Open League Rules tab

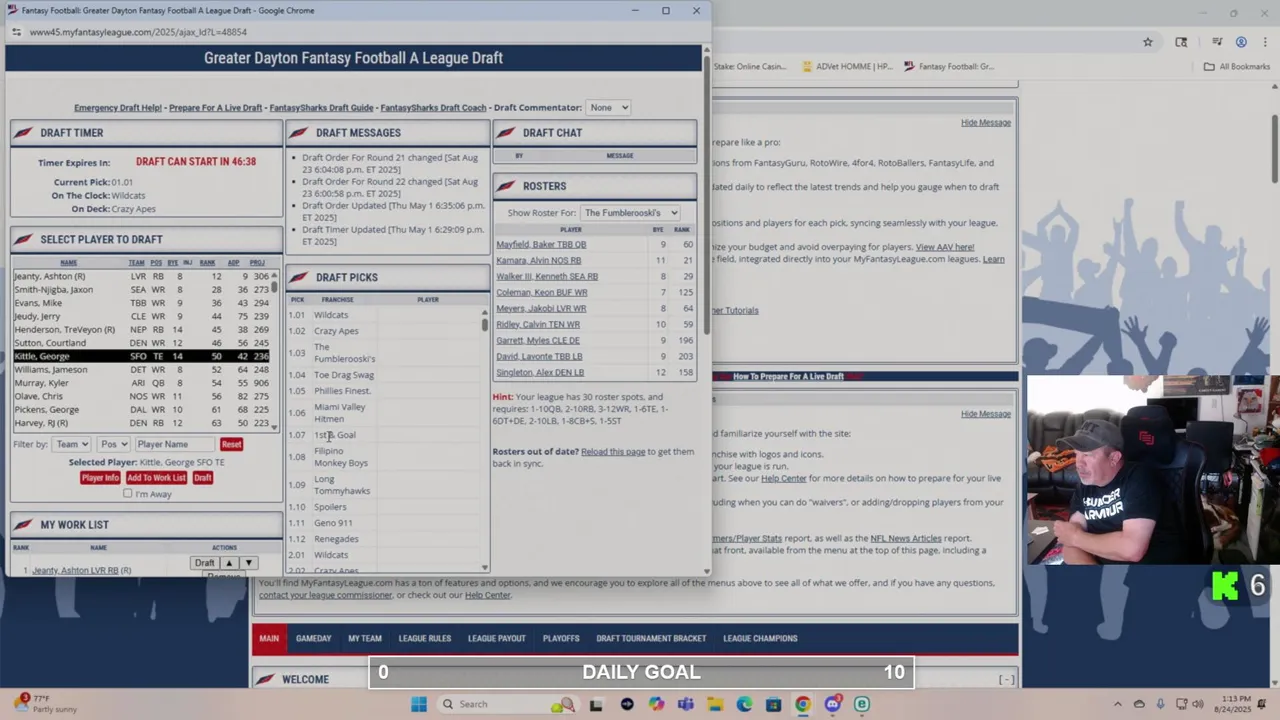tap(425, 638)
